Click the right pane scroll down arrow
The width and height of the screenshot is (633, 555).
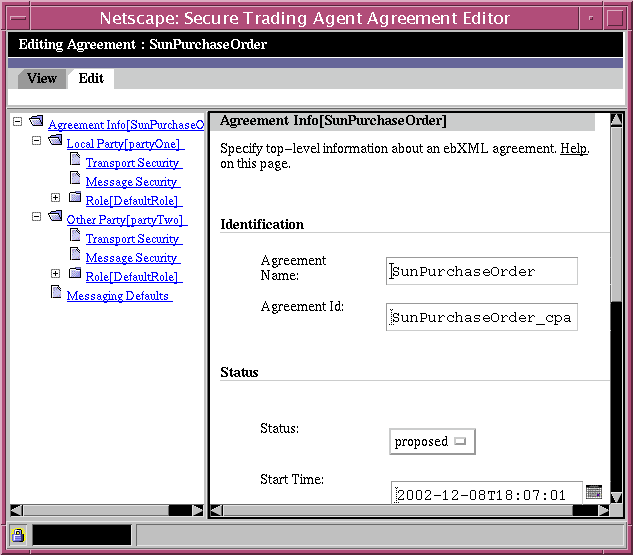[x=616, y=497]
